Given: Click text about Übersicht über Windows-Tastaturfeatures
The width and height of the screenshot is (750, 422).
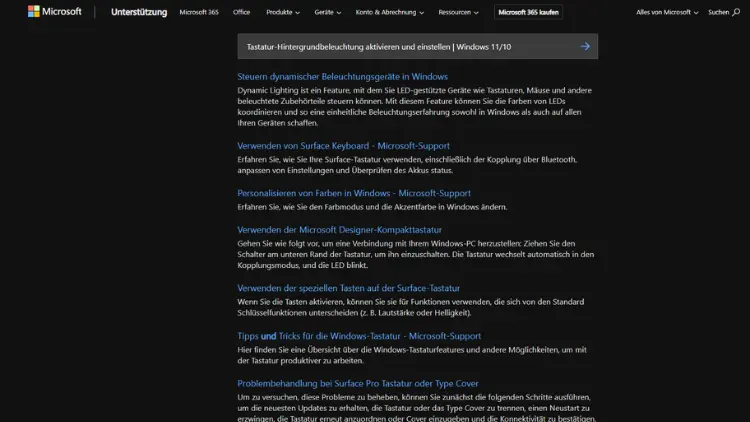Looking at the screenshot, I should [x=412, y=355].
